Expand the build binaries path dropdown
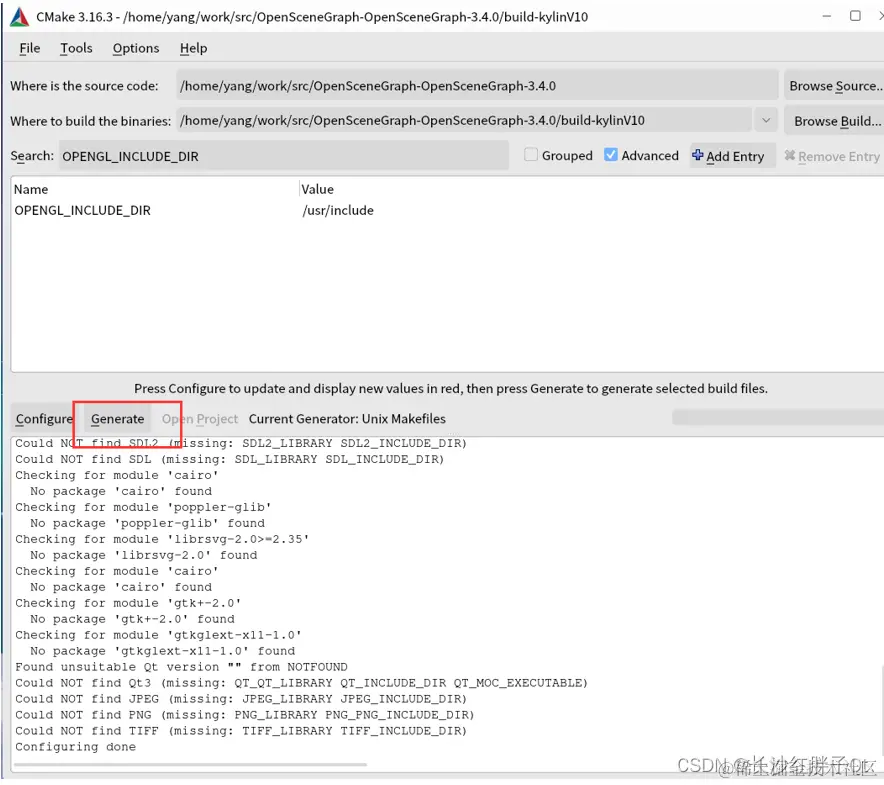The width and height of the screenshot is (884, 785). [766, 120]
